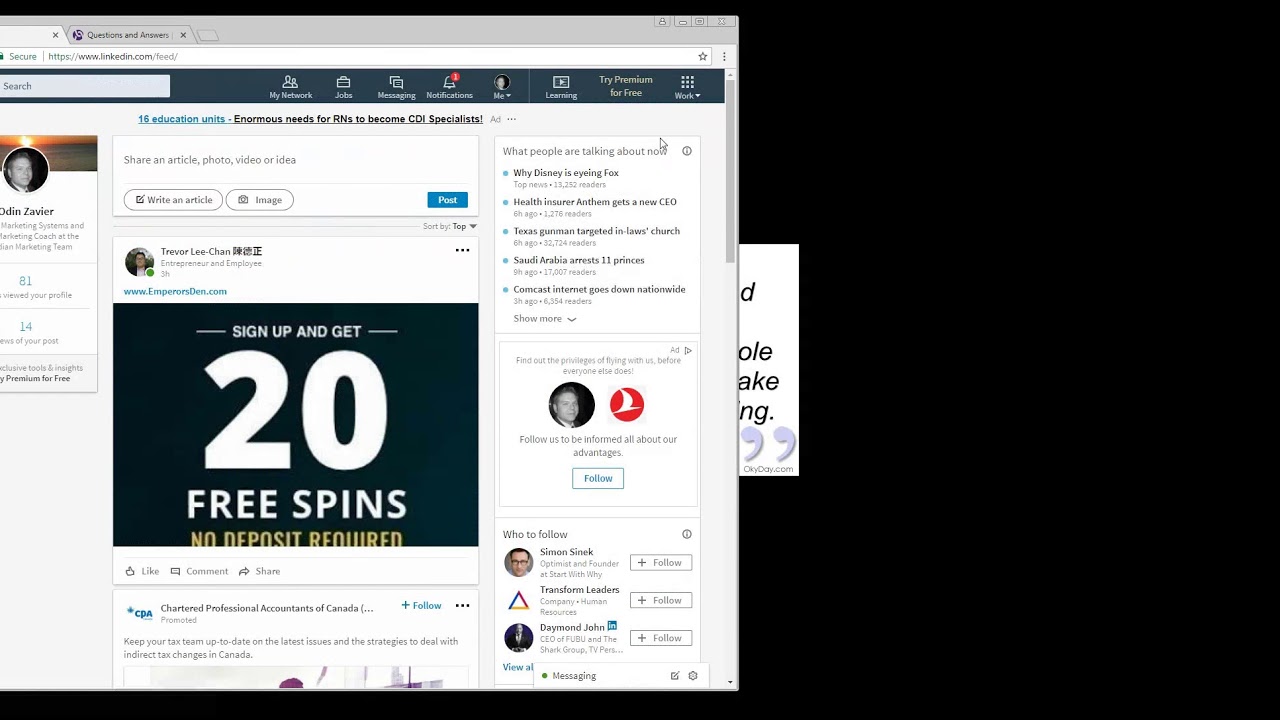1280x720 pixels.
Task: Open Health insurer Anthem gets a new CEO
Action: (595, 202)
